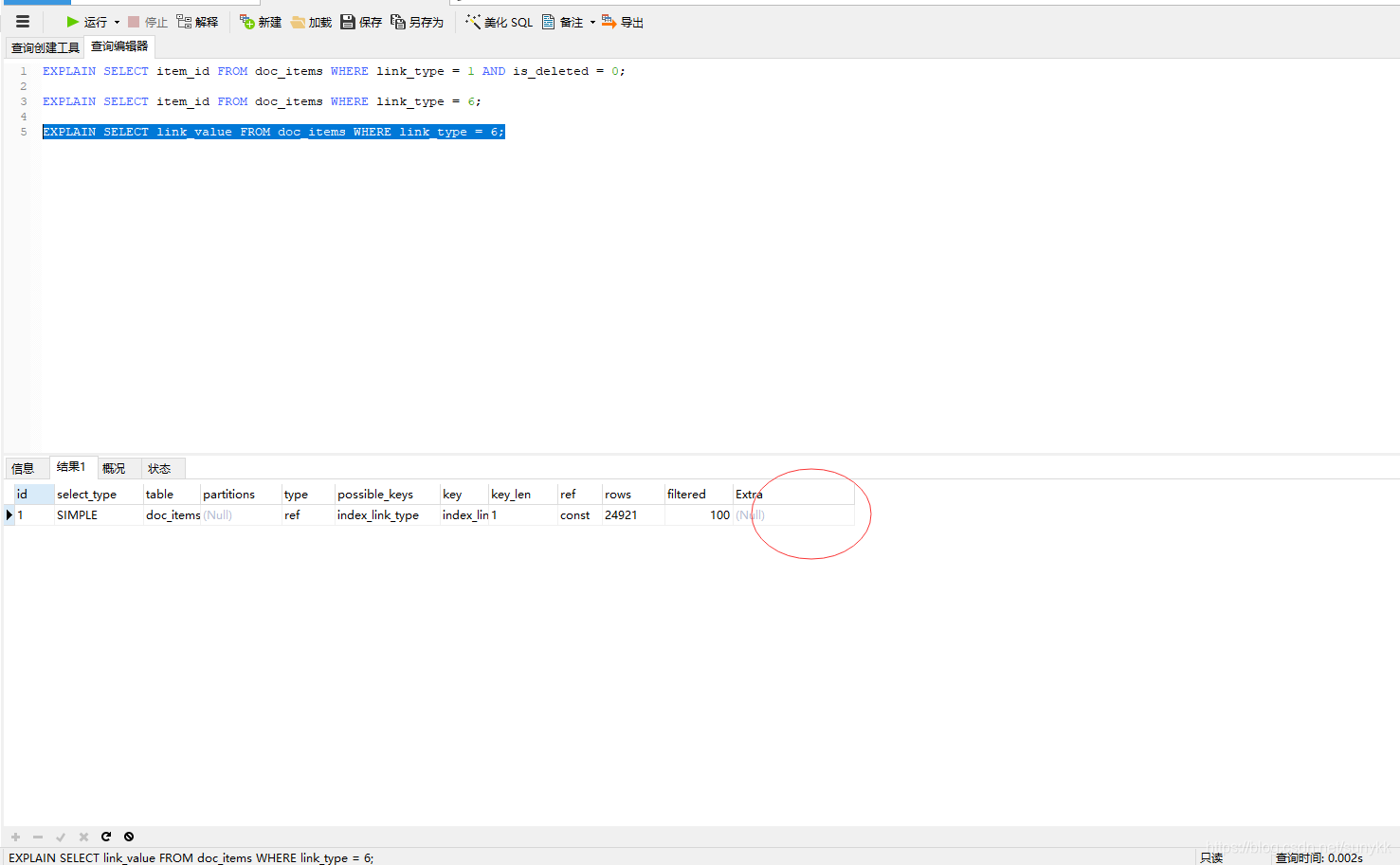The width and height of the screenshot is (1400, 865).
Task: Choose Save As (另存为)
Action: 417,22
